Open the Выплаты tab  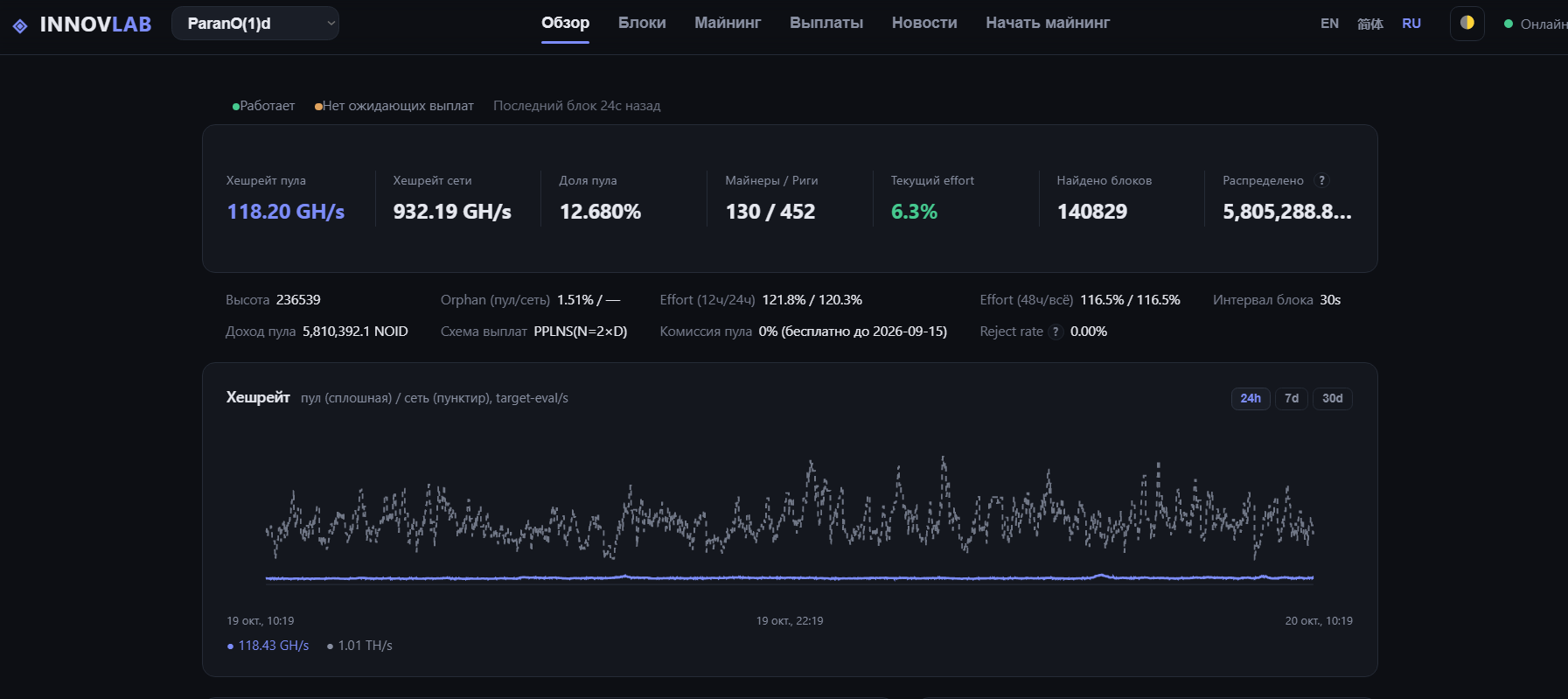click(826, 23)
